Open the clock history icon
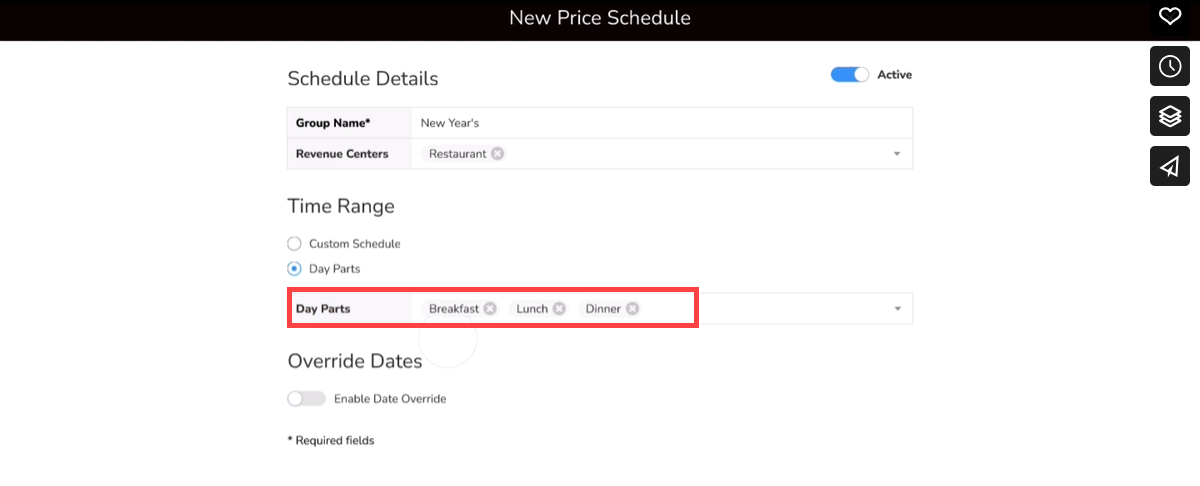 tap(1170, 66)
